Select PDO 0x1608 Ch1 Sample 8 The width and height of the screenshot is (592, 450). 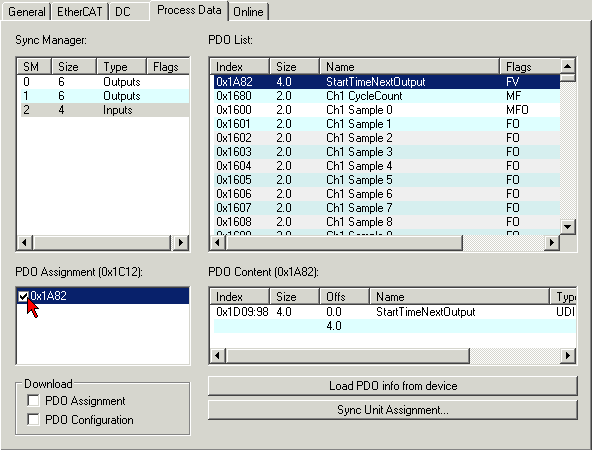(x=387, y=222)
